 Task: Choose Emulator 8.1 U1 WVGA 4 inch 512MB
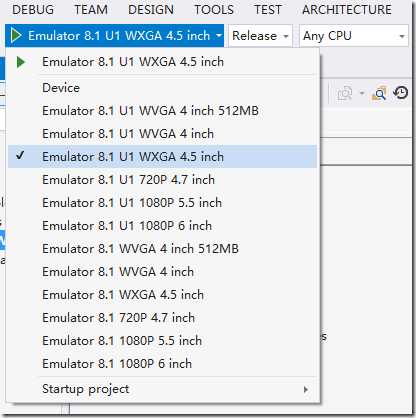tap(162, 111)
